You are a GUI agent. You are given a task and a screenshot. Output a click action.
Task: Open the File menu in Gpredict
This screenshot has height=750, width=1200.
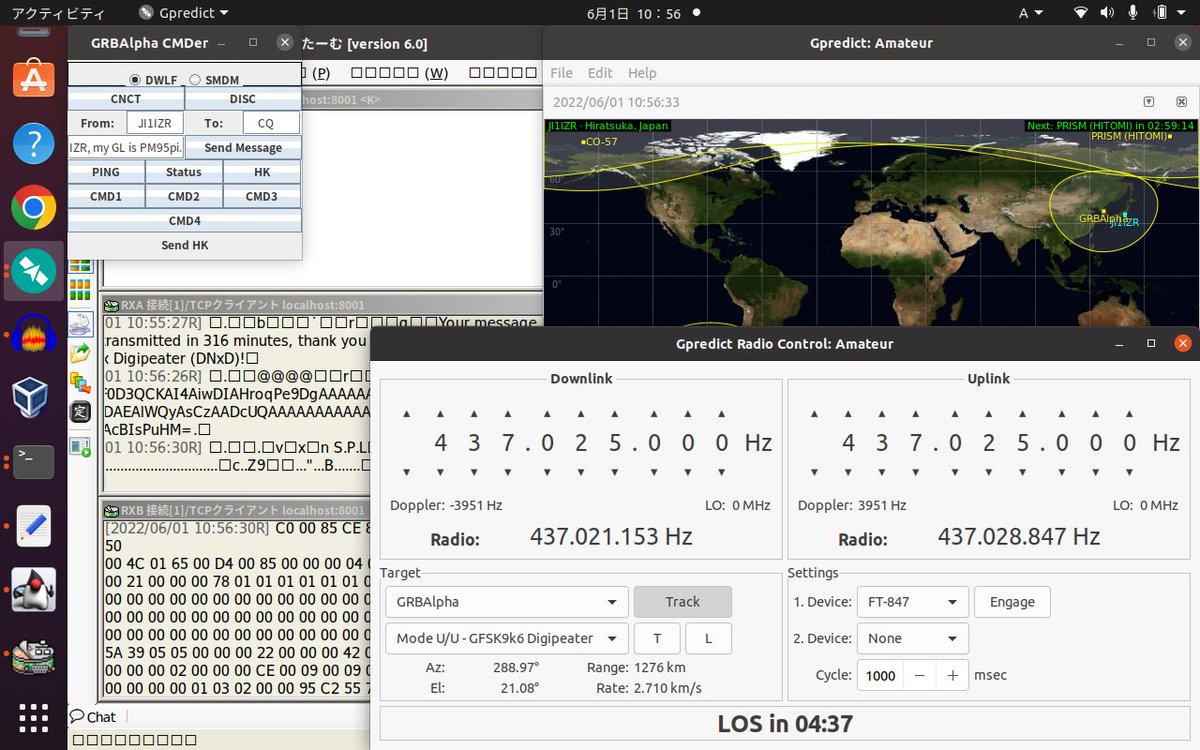(x=562, y=73)
